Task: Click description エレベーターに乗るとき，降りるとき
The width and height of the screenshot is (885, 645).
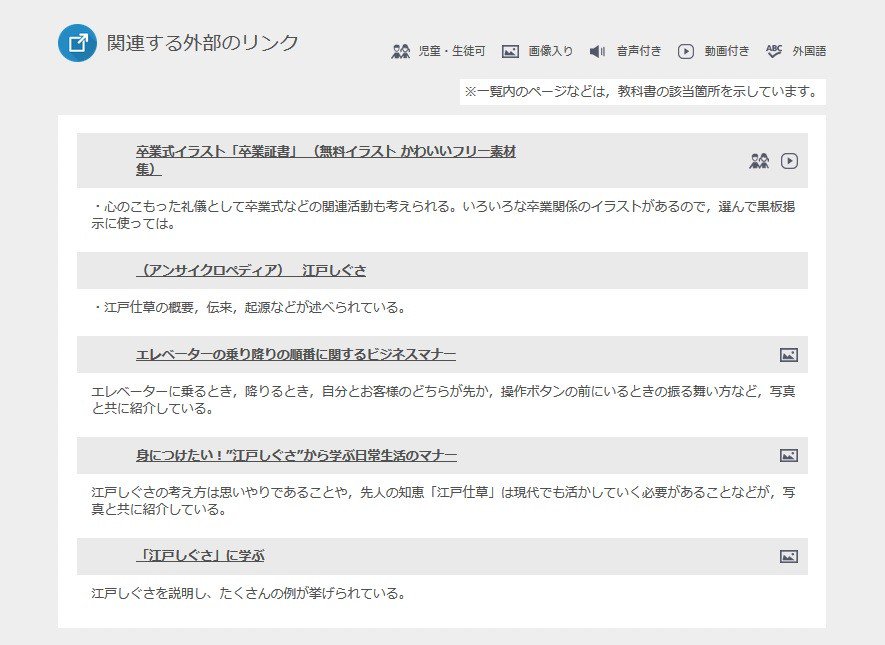Action: (443, 400)
